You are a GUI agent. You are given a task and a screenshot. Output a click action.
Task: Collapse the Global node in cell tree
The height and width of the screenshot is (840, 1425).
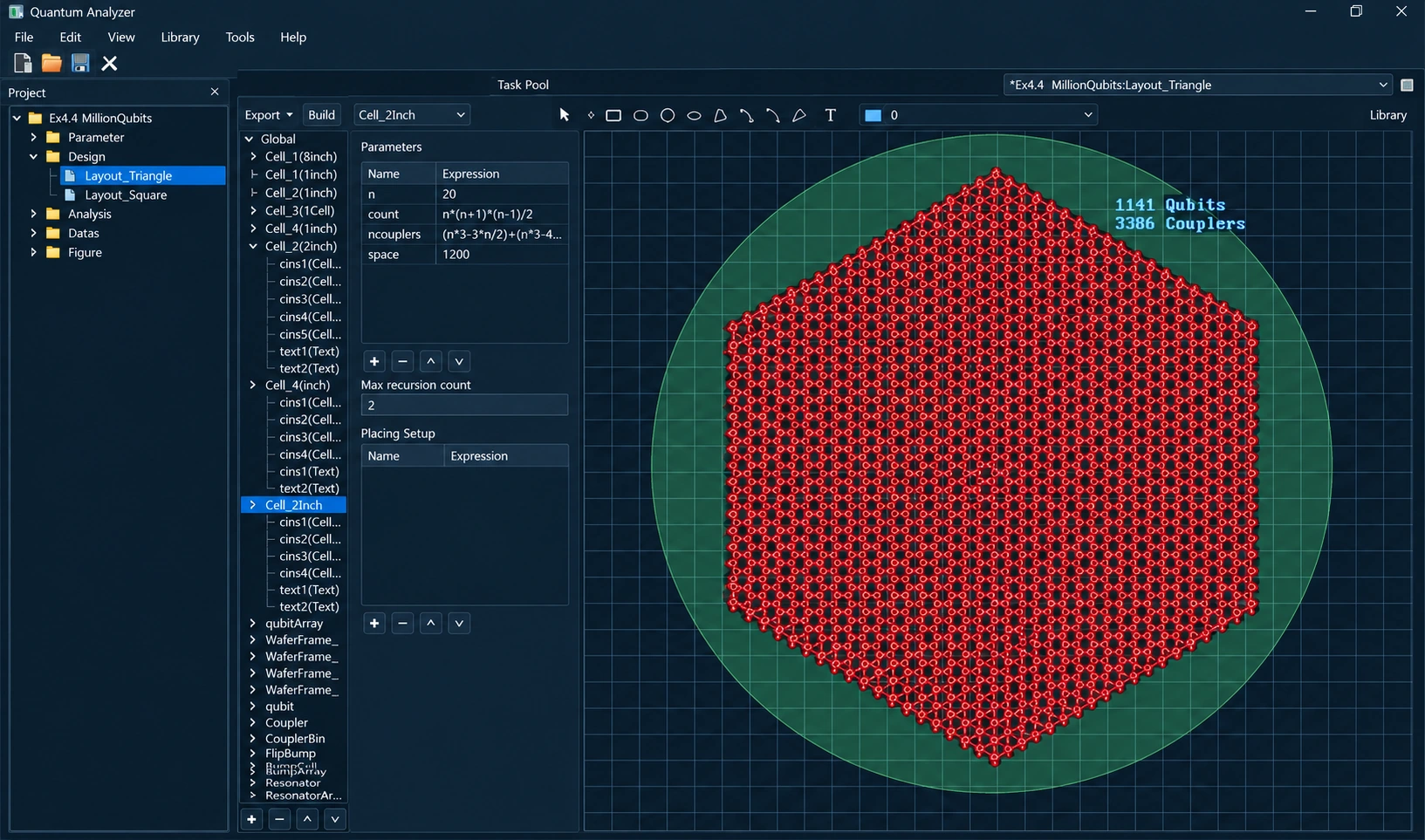coord(250,139)
